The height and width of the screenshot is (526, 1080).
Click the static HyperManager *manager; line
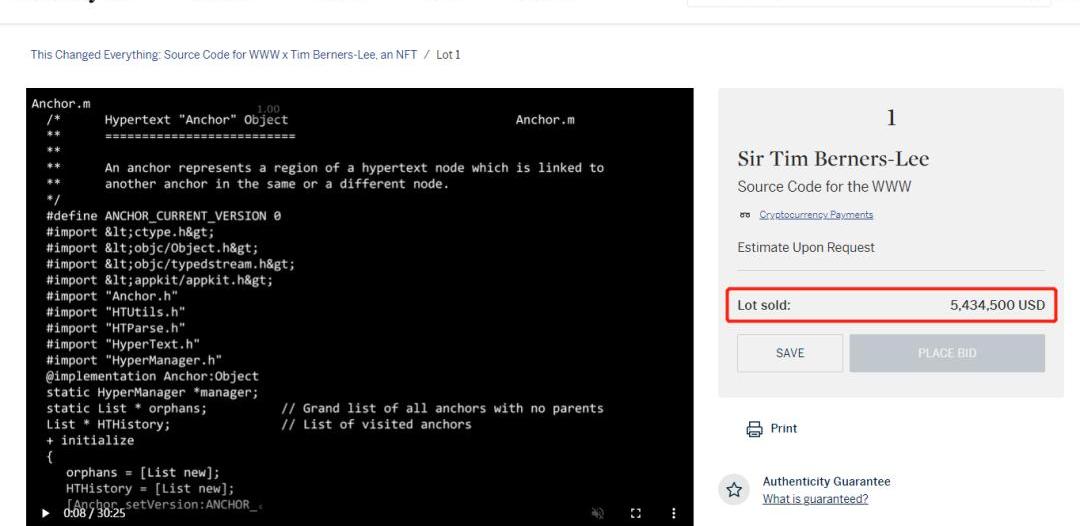(x=152, y=392)
